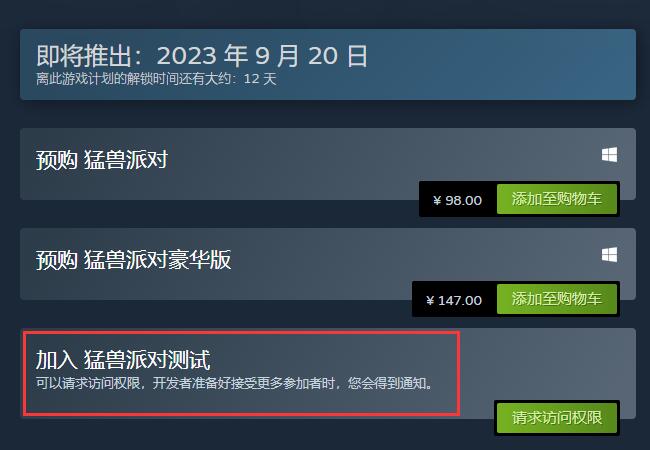
Task: Click the playtest access description text
Action: pos(235,383)
